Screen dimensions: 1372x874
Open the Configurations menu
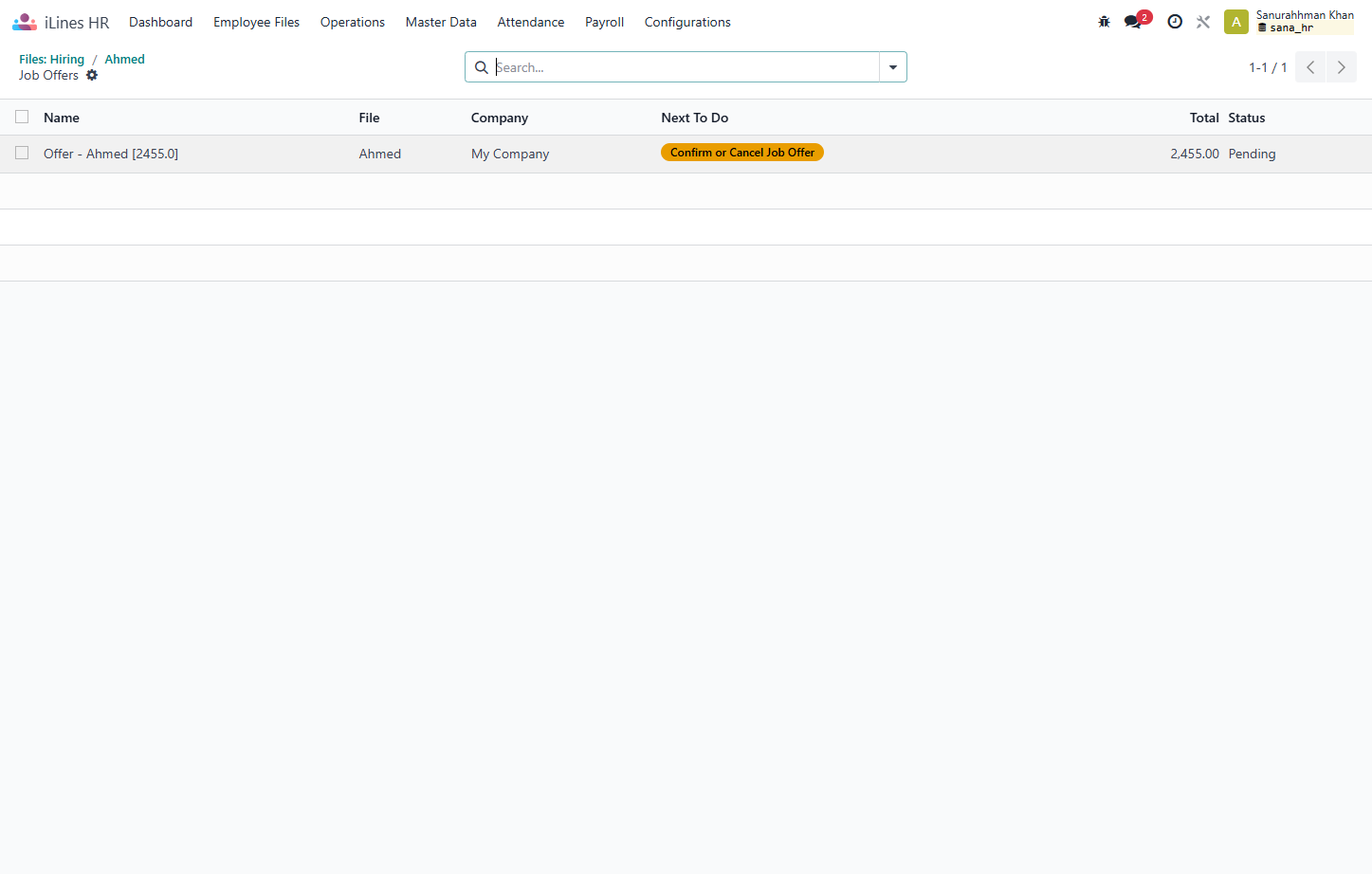687,22
